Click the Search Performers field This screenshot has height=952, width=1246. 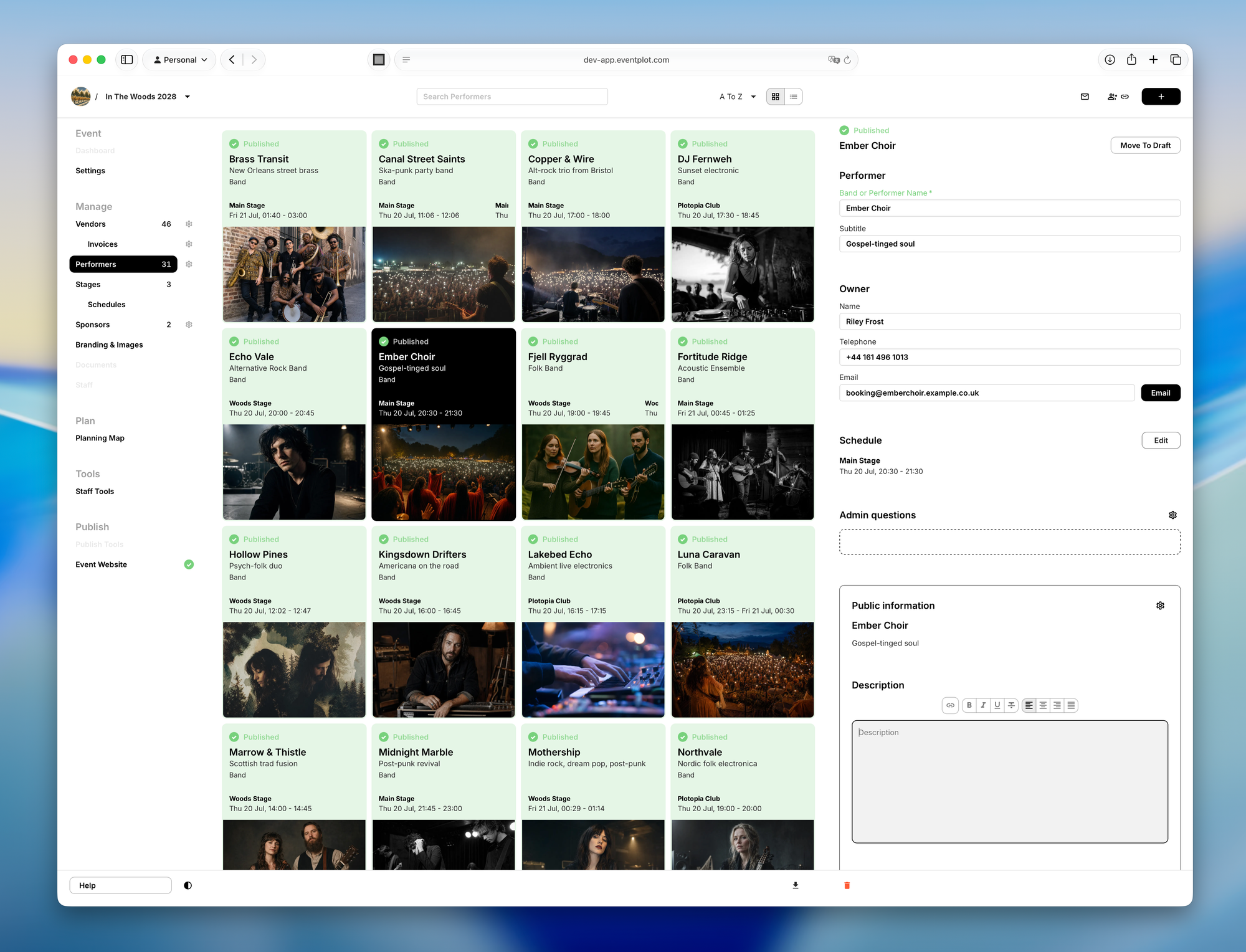pyautogui.click(x=512, y=97)
